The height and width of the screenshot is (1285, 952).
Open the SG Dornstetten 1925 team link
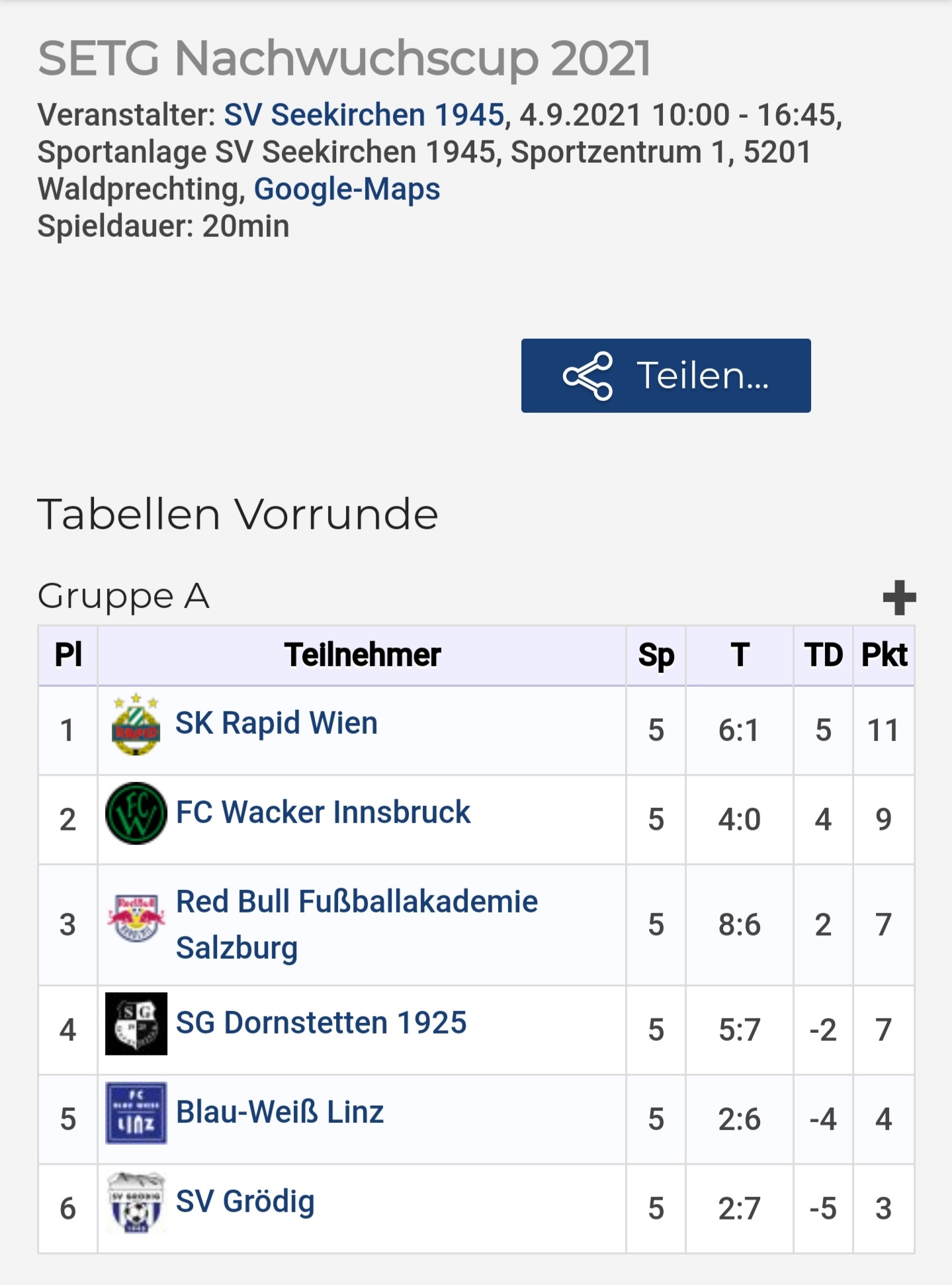321,1023
